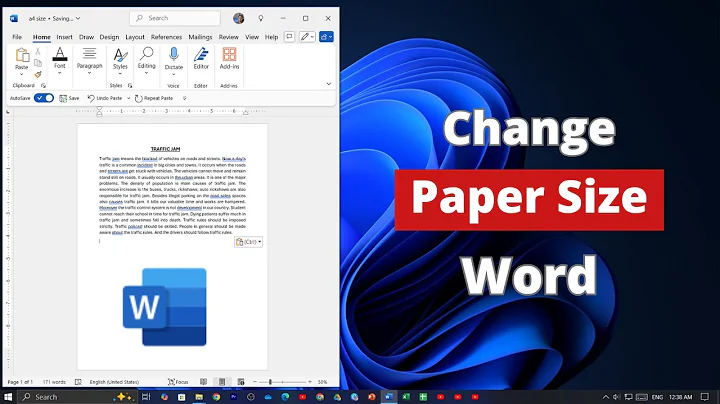Image resolution: width=720 pixels, height=404 pixels.
Task: Switch to the View tab
Action: pyautogui.click(x=252, y=37)
